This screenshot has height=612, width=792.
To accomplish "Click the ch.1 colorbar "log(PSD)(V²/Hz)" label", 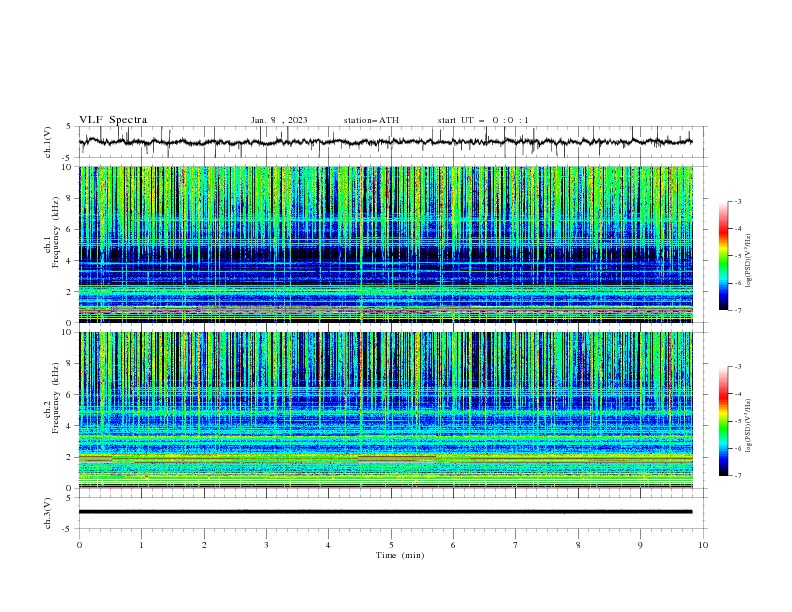I will [x=749, y=261].
